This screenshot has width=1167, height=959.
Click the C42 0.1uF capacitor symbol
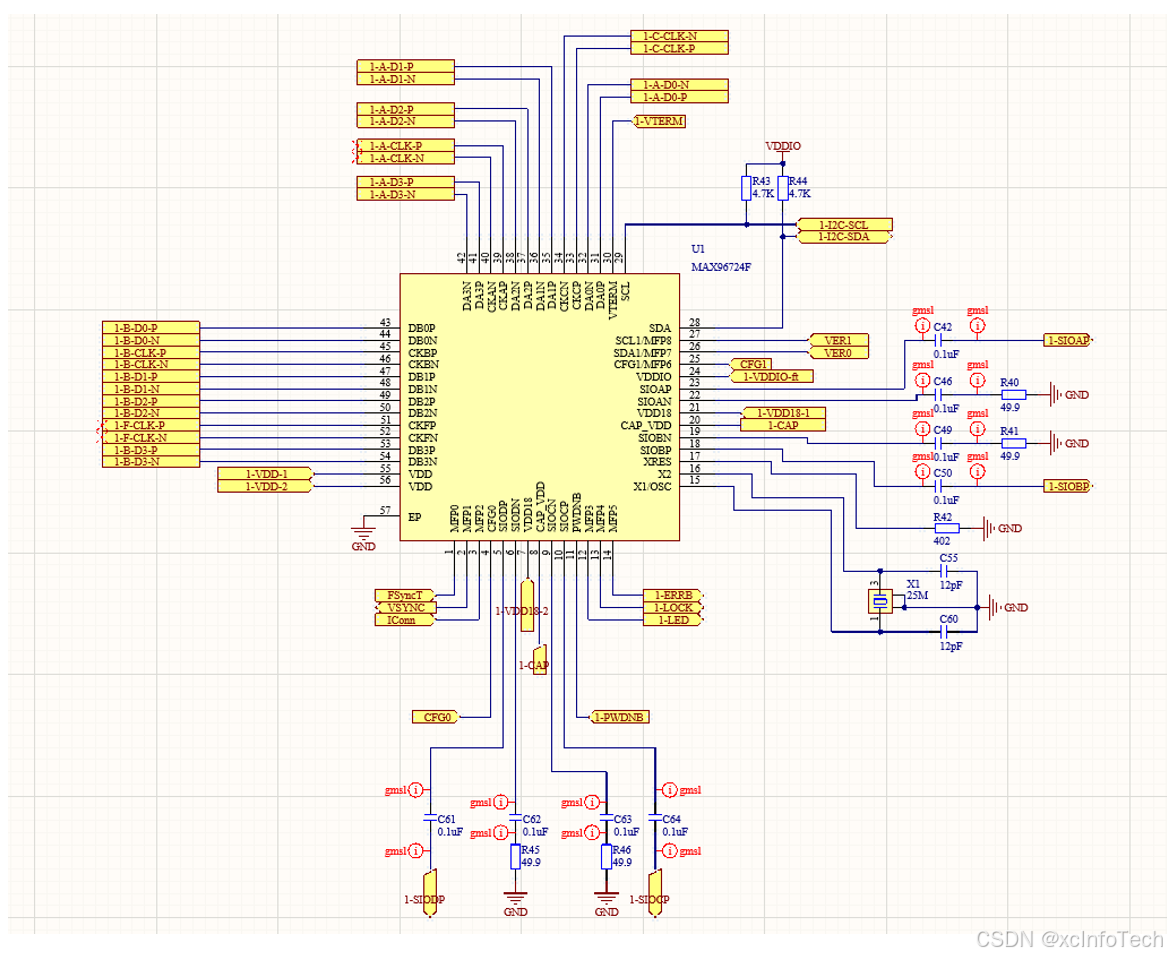click(938, 340)
